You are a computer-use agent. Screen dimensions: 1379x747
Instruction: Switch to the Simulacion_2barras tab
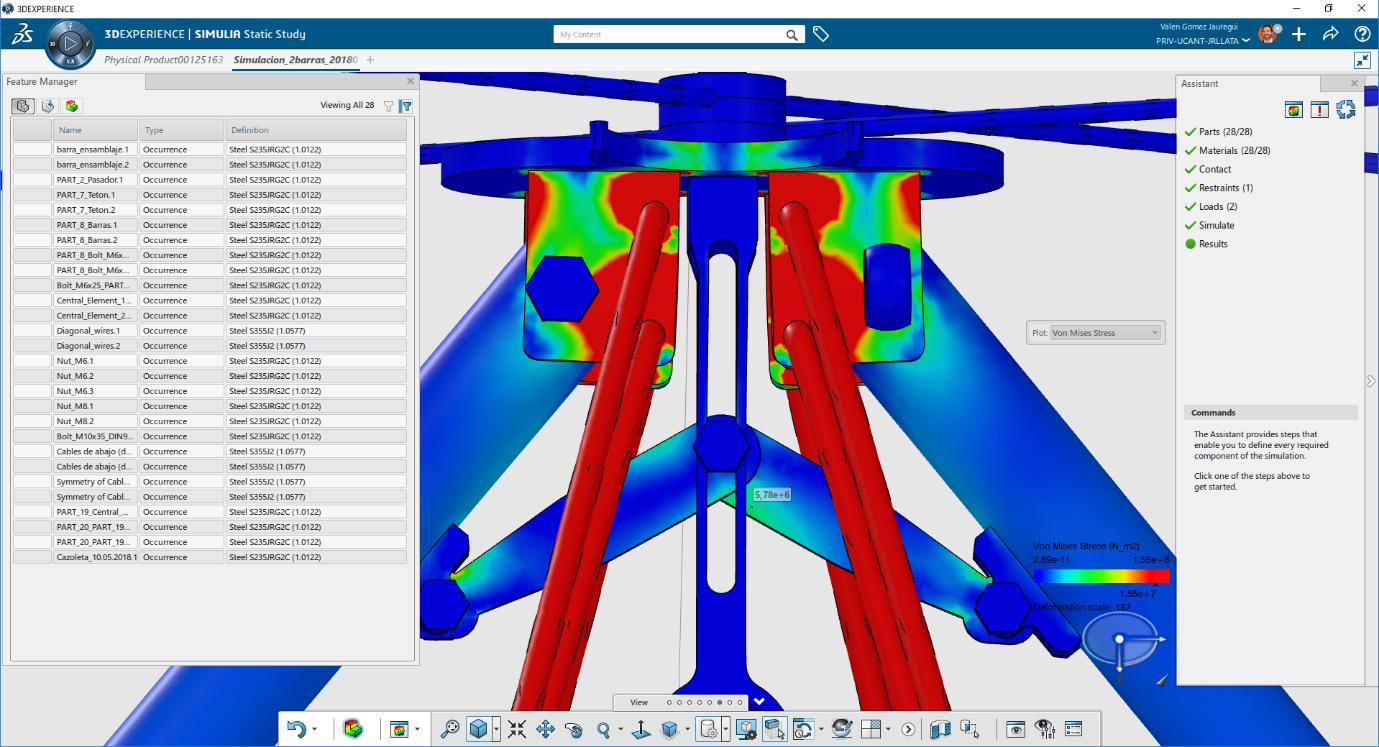point(296,60)
